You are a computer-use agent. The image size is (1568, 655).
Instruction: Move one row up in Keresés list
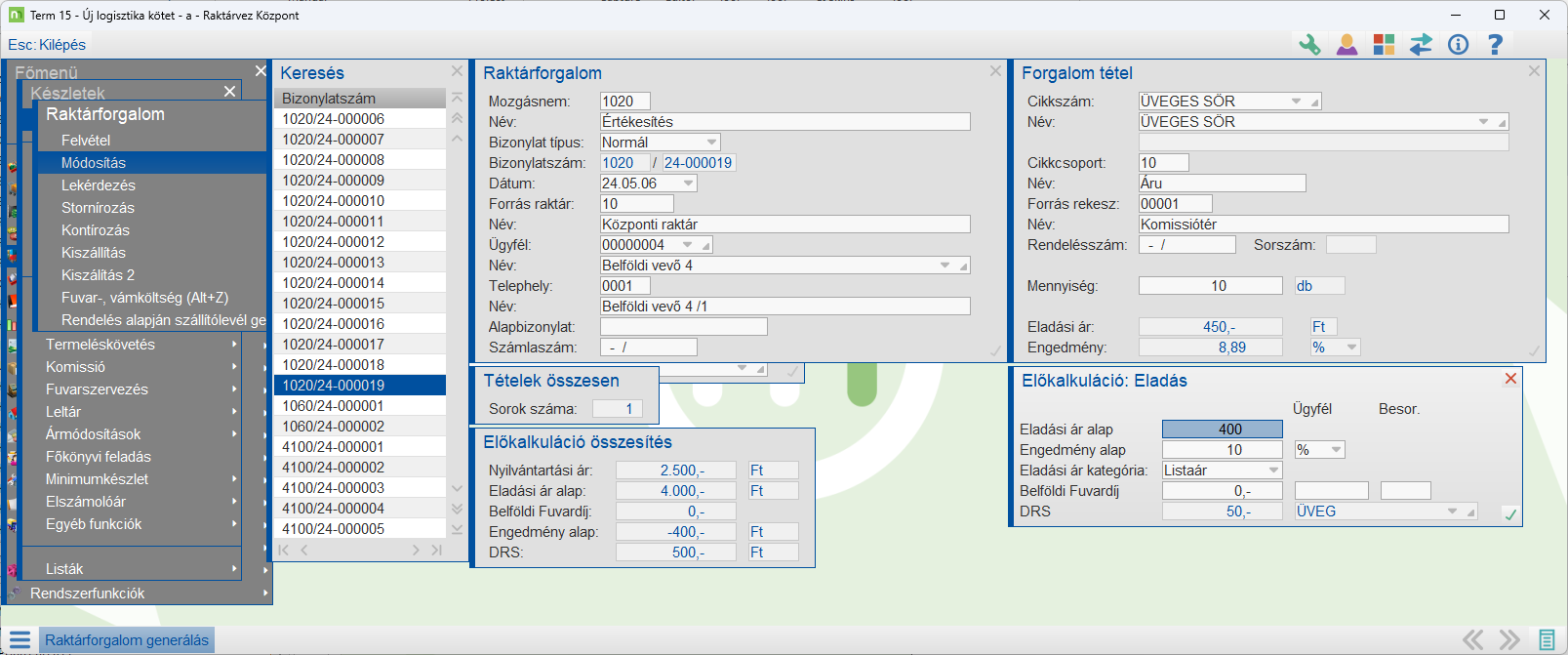tap(457, 139)
